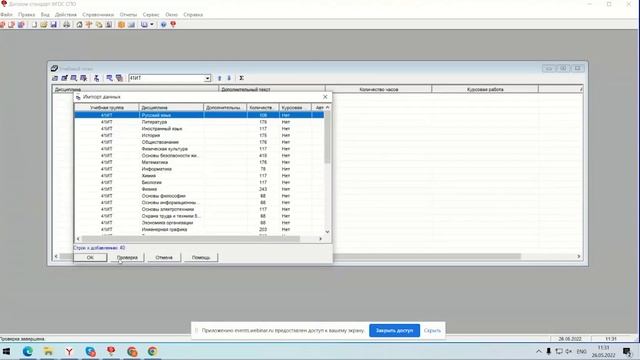Select the Математика row
This screenshot has height=360, width=640.
coord(199,162)
